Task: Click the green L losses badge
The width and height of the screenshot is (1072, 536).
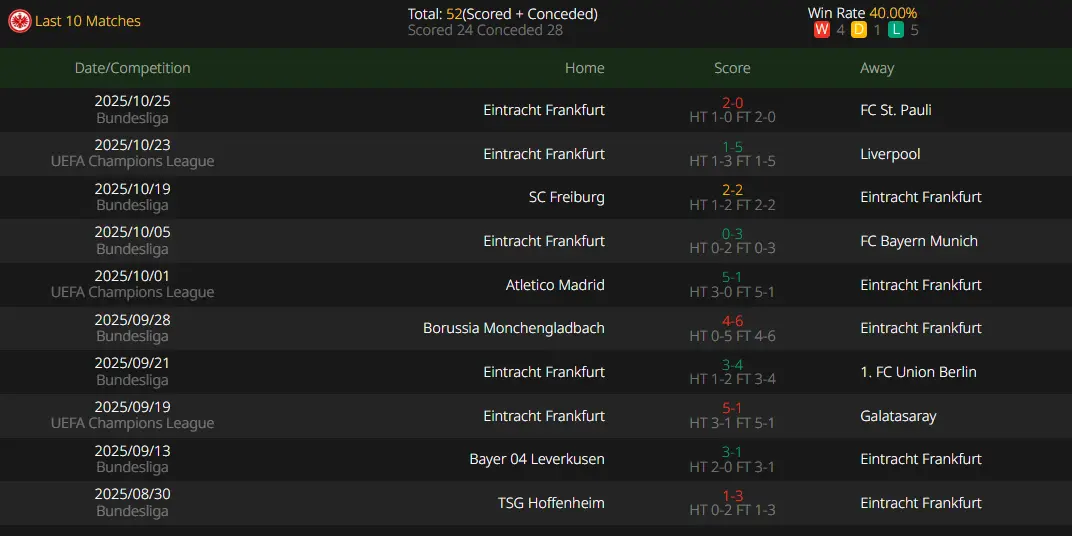Action: (x=896, y=30)
